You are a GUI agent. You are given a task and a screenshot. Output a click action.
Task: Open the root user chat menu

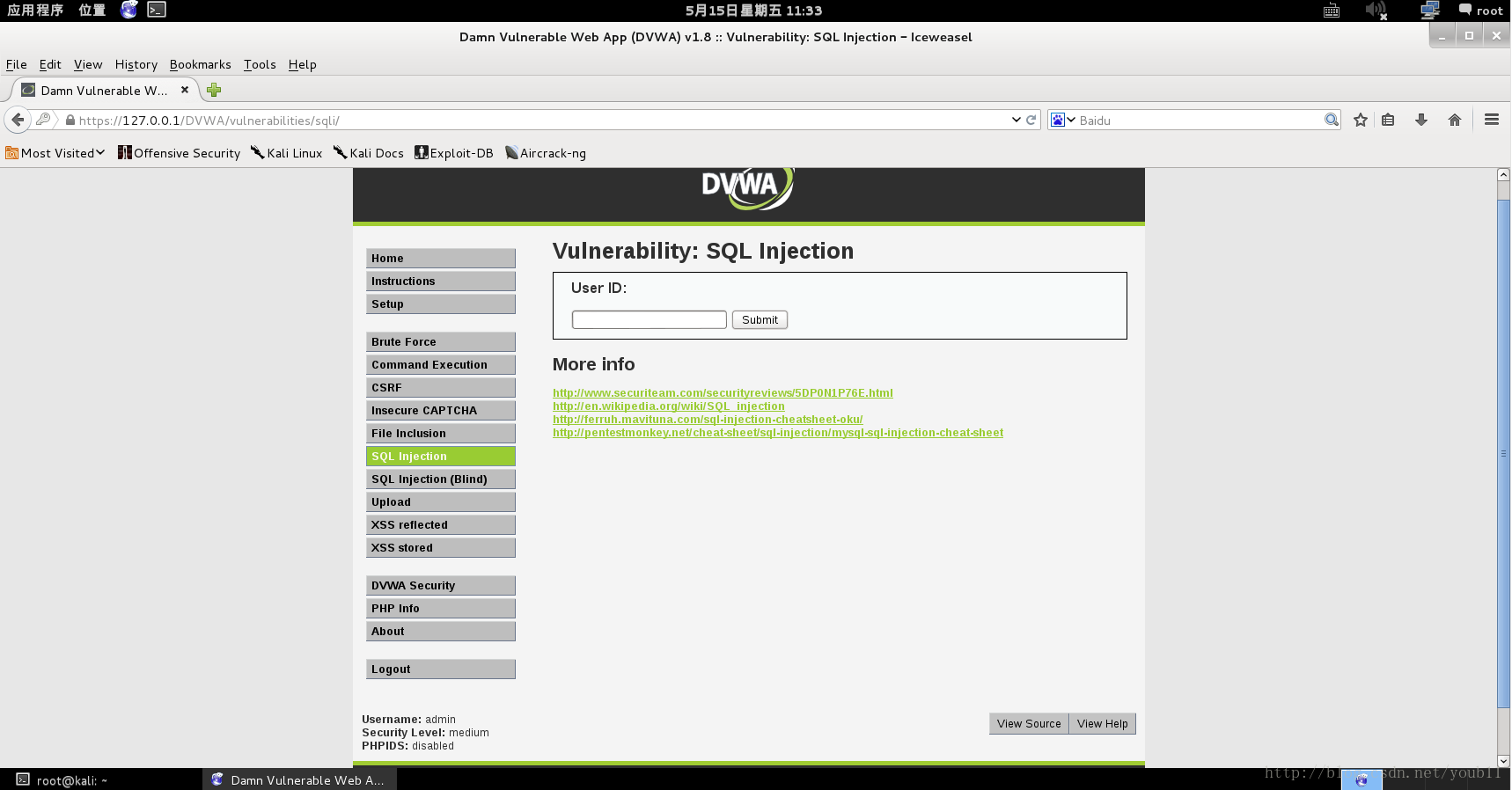[1481, 11]
